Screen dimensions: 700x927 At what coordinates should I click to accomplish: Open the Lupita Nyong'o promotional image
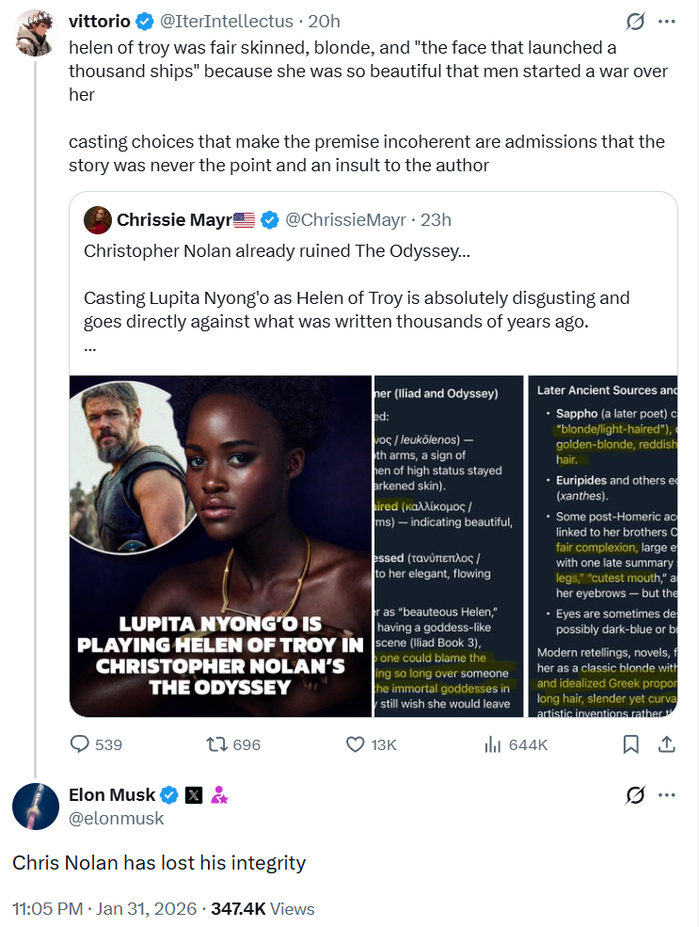220,546
